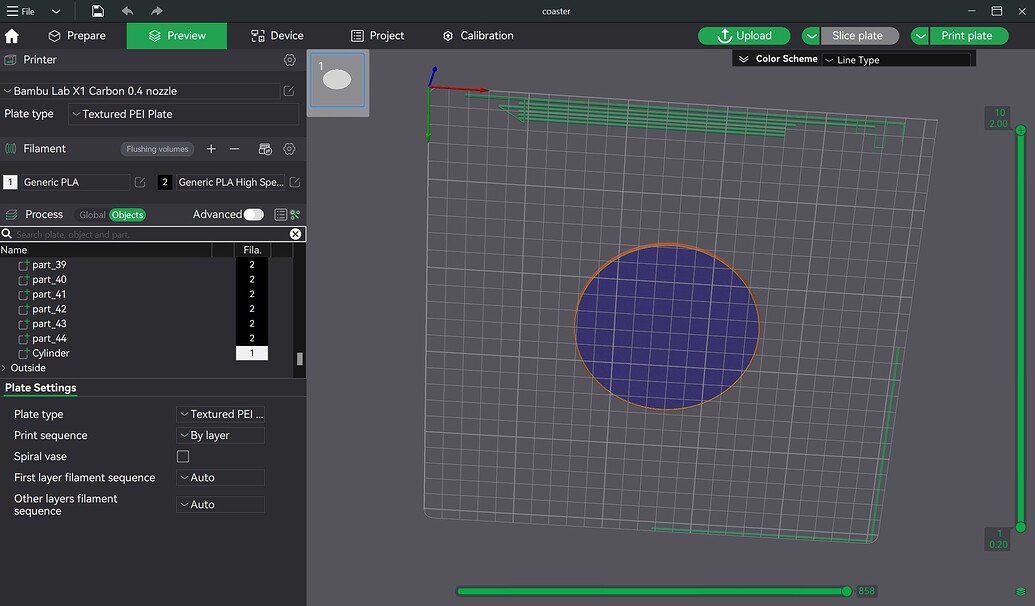This screenshot has height=606, width=1035.
Task: Clear the object search field
Action: (296, 234)
